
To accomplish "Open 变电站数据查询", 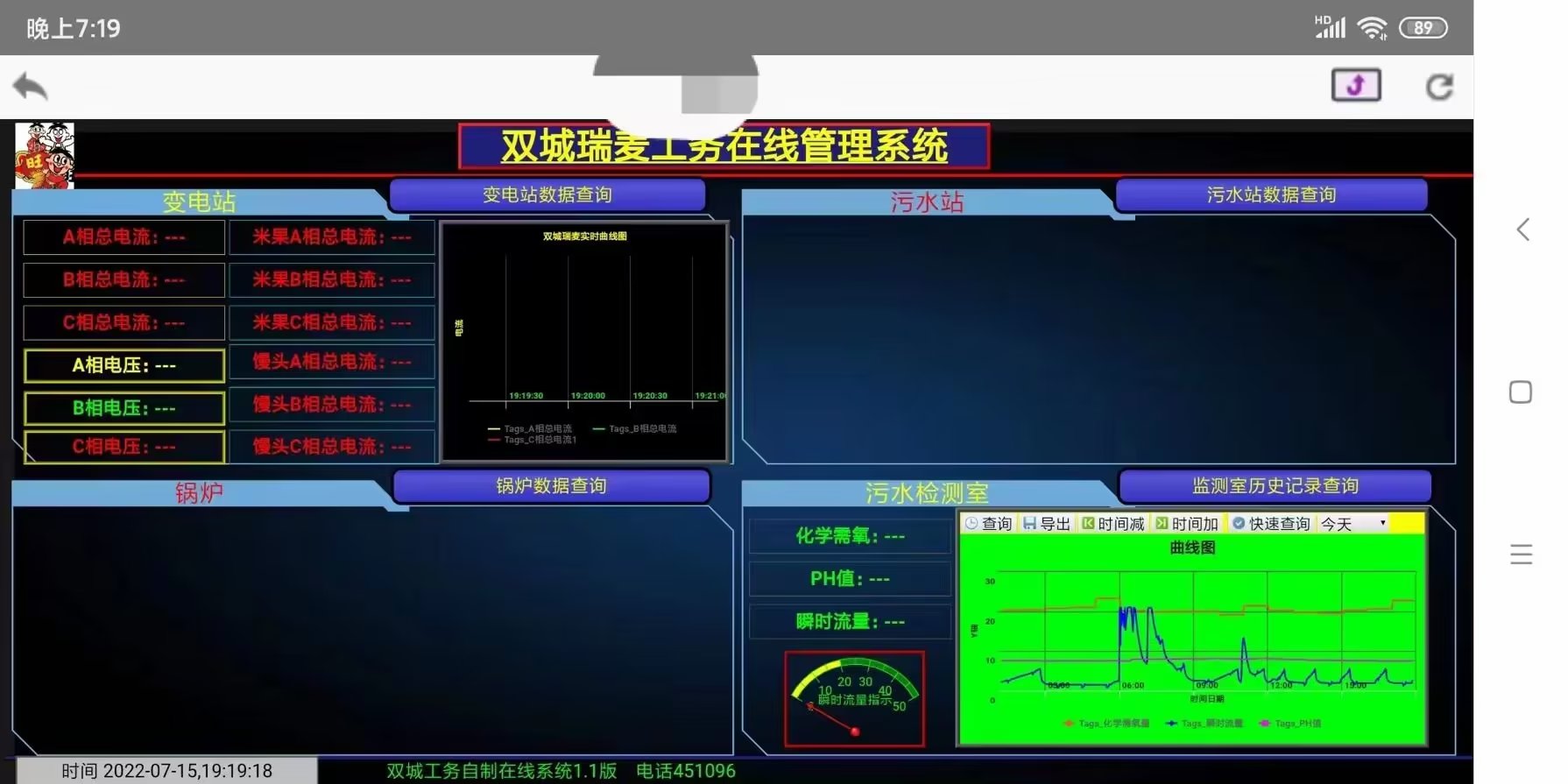I will pyautogui.click(x=547, y=194).
